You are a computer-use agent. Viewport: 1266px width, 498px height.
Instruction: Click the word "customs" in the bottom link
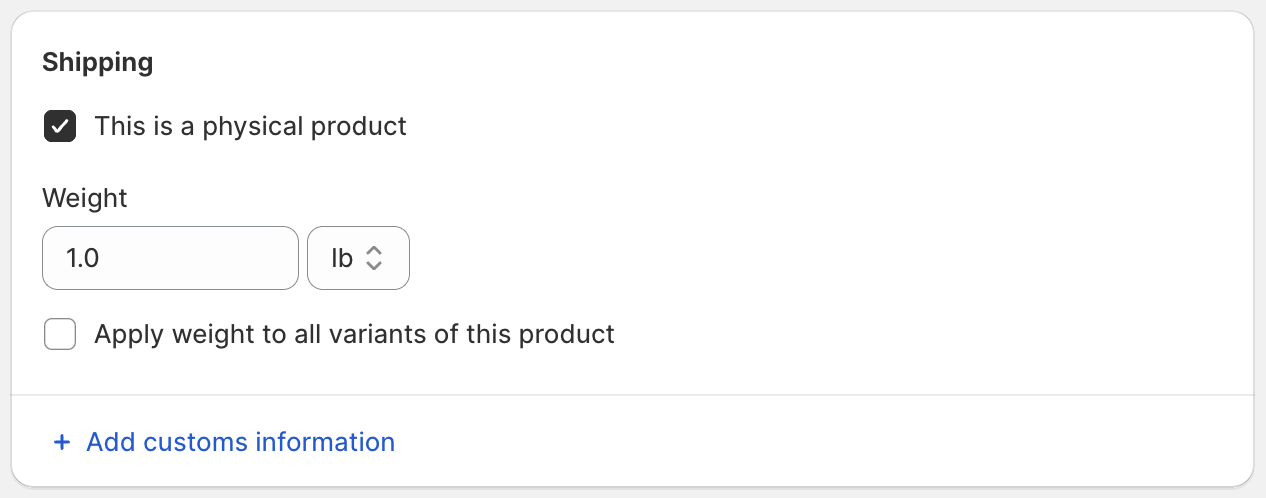[198, 442]
